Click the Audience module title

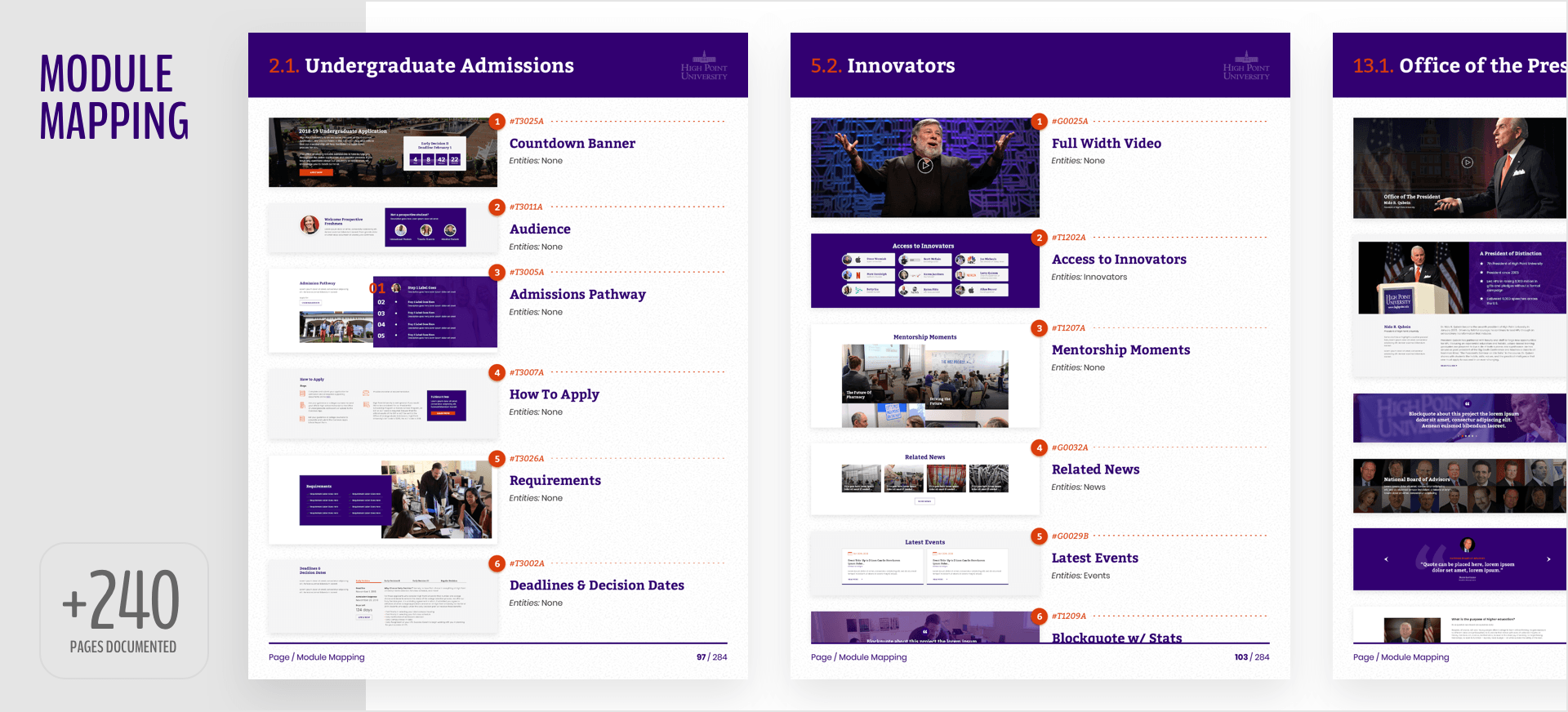tap(540, 229)
